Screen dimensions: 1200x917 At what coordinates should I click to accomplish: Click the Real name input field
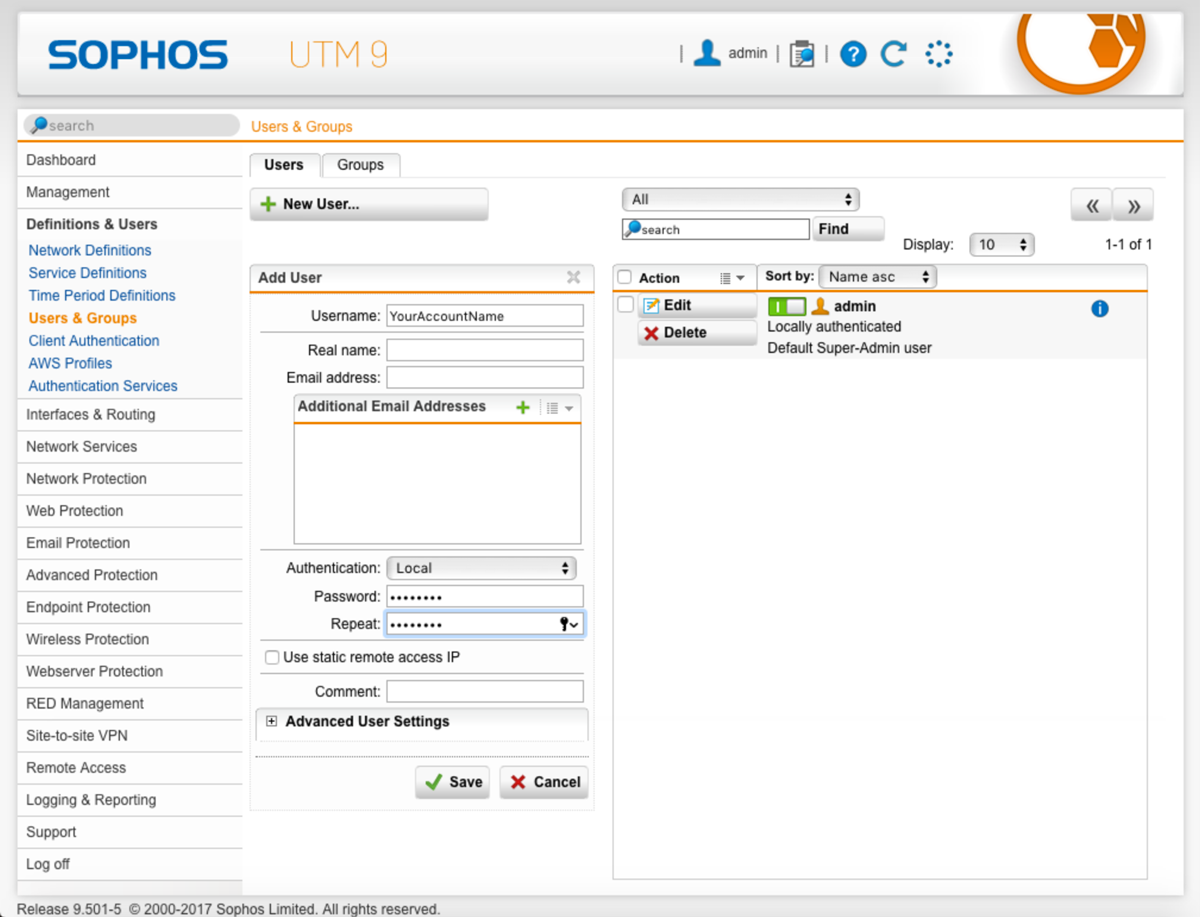tap(484, 350)
